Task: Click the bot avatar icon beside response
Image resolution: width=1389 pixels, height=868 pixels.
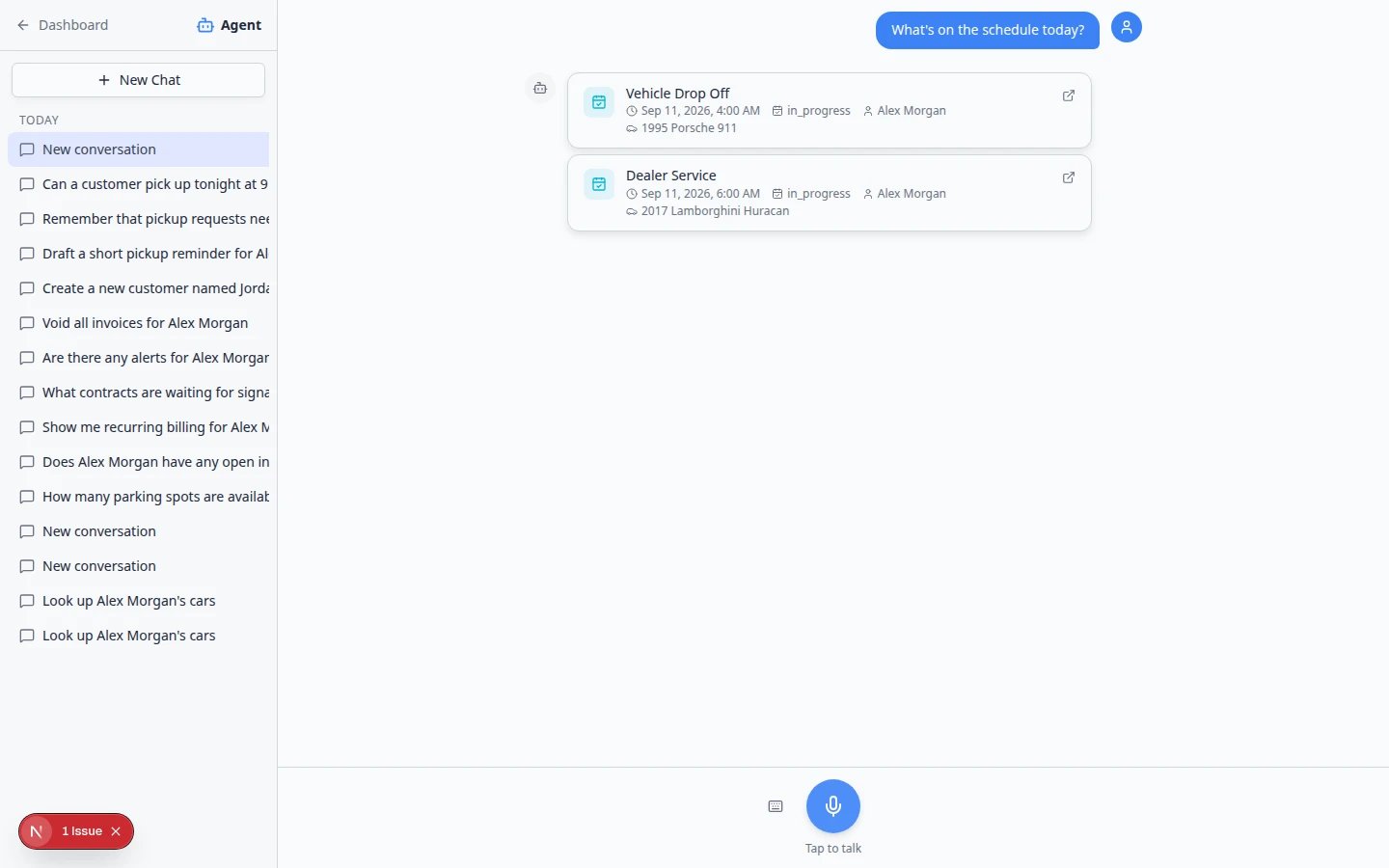Action: click(x=540, y=88)
